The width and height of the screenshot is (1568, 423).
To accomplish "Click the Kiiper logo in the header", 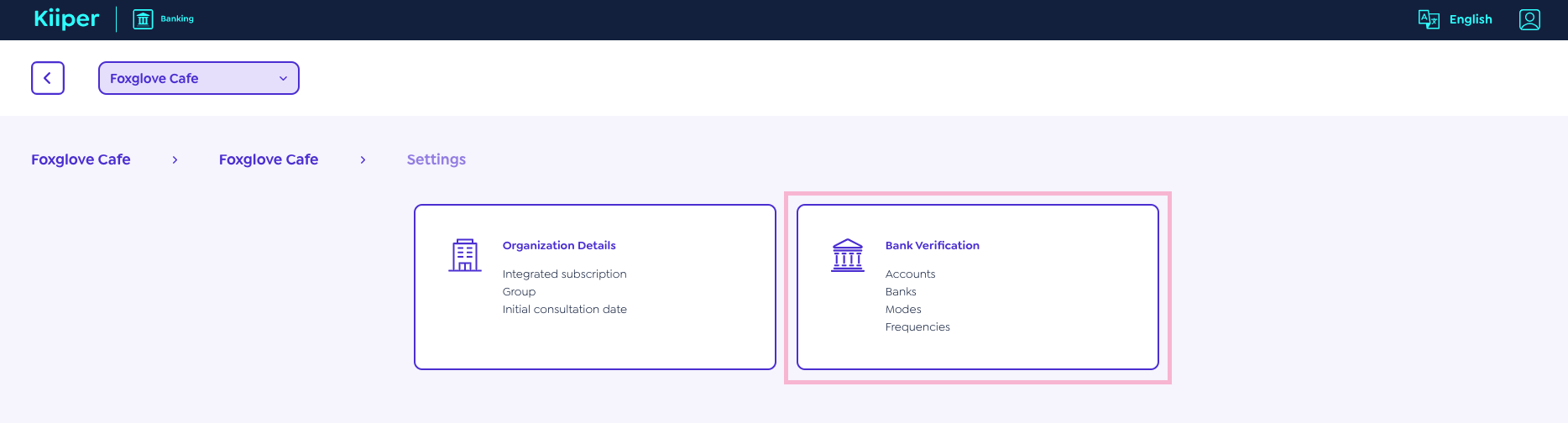I will [66, 18].
